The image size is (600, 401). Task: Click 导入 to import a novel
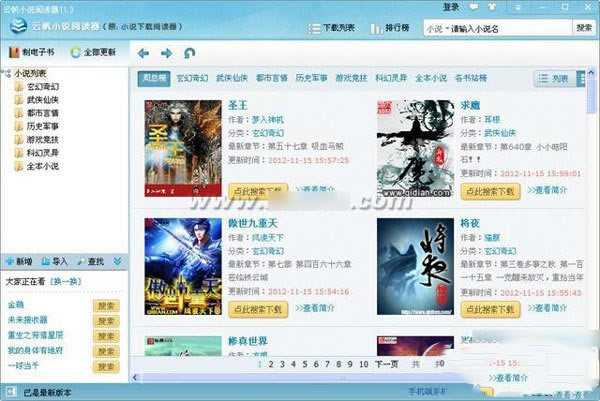pyautogui.click(x=54, y=261)
